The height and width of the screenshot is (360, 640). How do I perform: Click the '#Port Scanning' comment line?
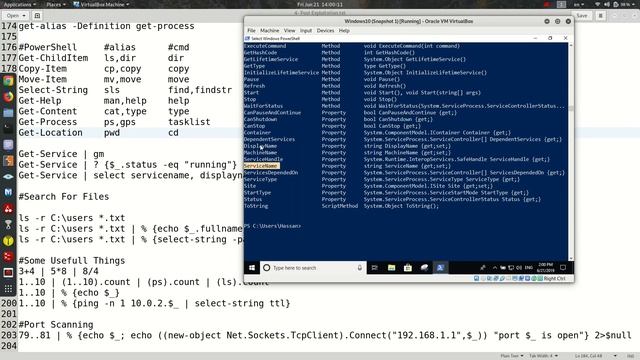pyautogui.click(x=56, y=325)
